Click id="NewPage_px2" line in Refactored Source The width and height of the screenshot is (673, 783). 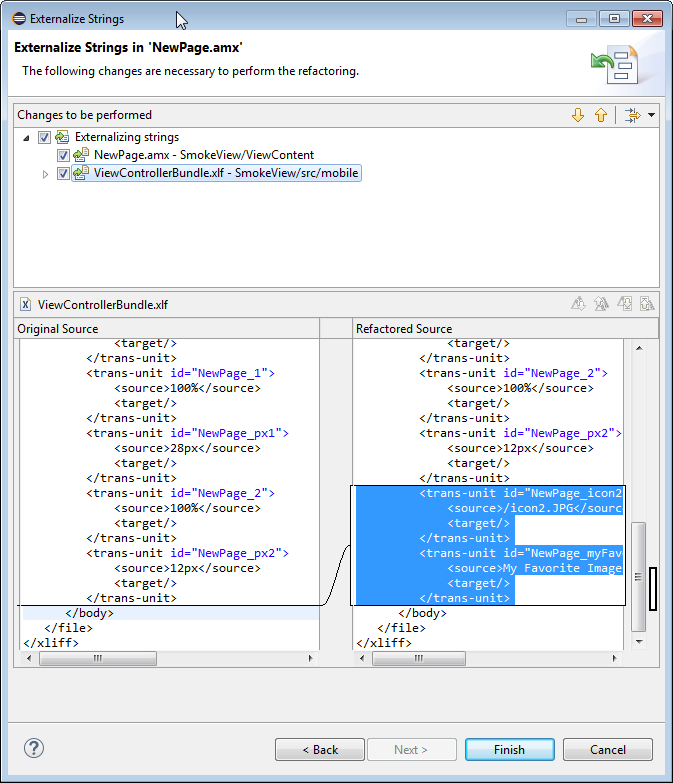pos(521,433)
